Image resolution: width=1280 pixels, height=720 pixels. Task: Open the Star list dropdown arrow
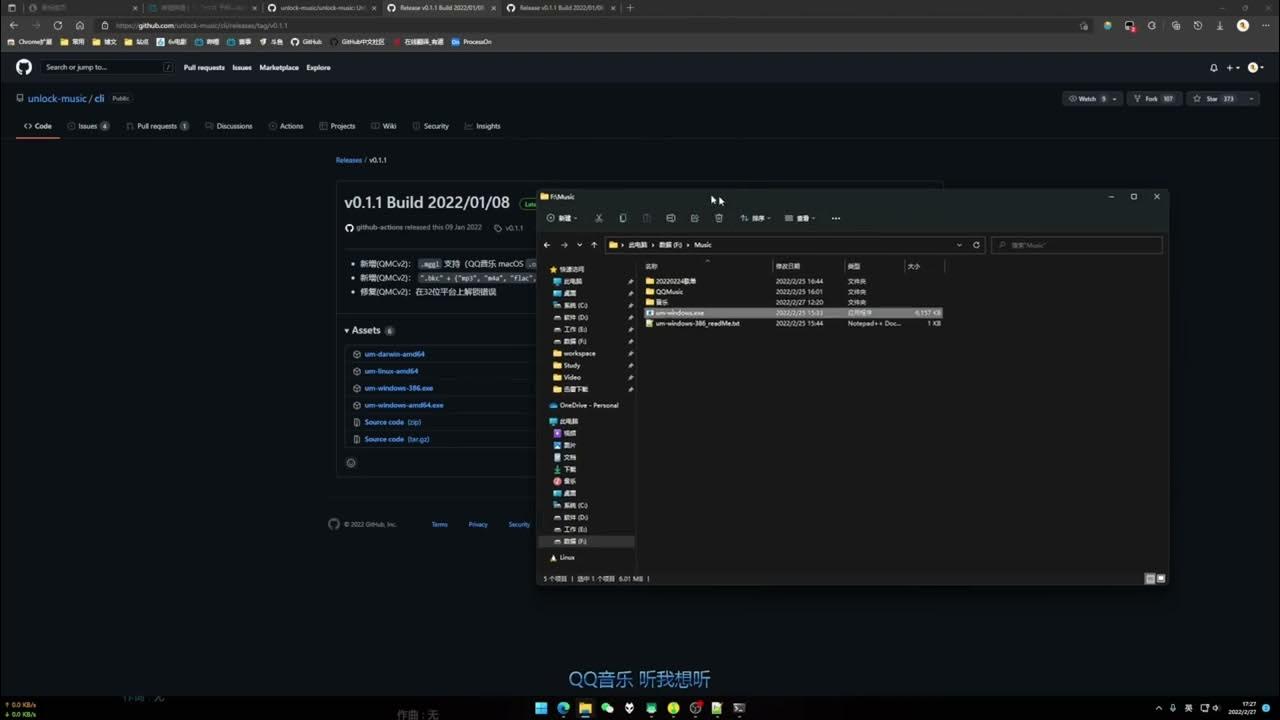pos(1251,99)
